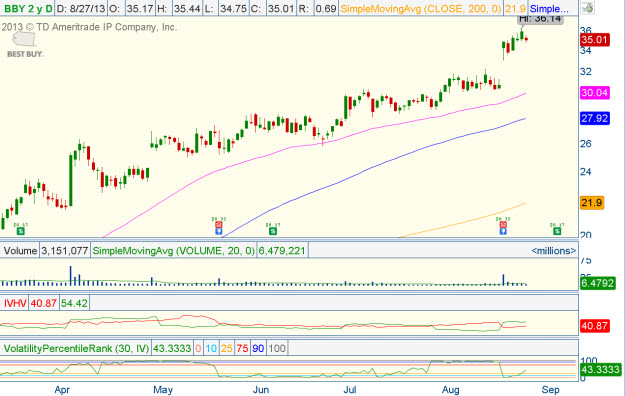Click the red 75 level label
This screenshot has width=625, height=396.
[242, 349]
